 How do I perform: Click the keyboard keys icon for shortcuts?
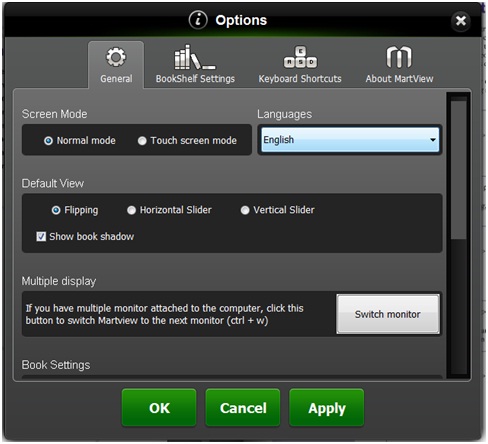(x=300, y=57)
